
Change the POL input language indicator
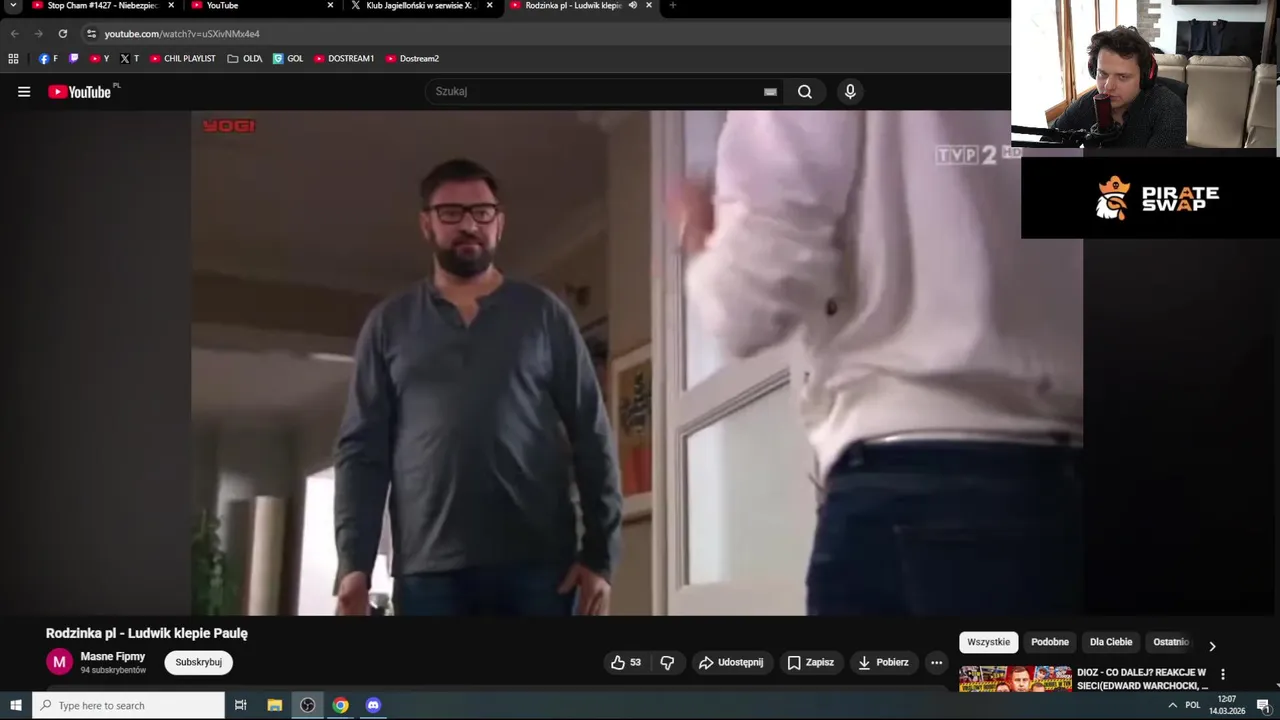click(1192, 705)
